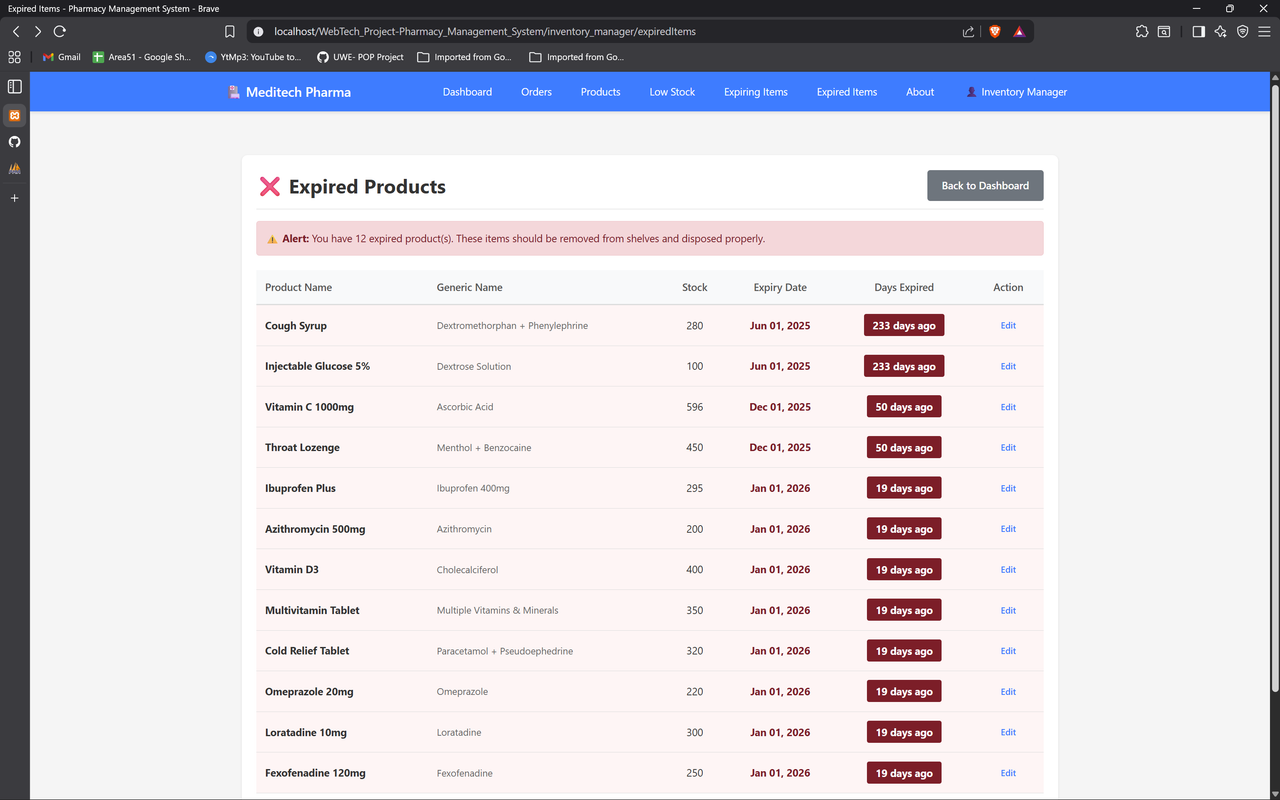Image resolution: width=1280 pixels, height=800 pixels.
Task: Click the Days Expired column header
Action: click(904, 288)
